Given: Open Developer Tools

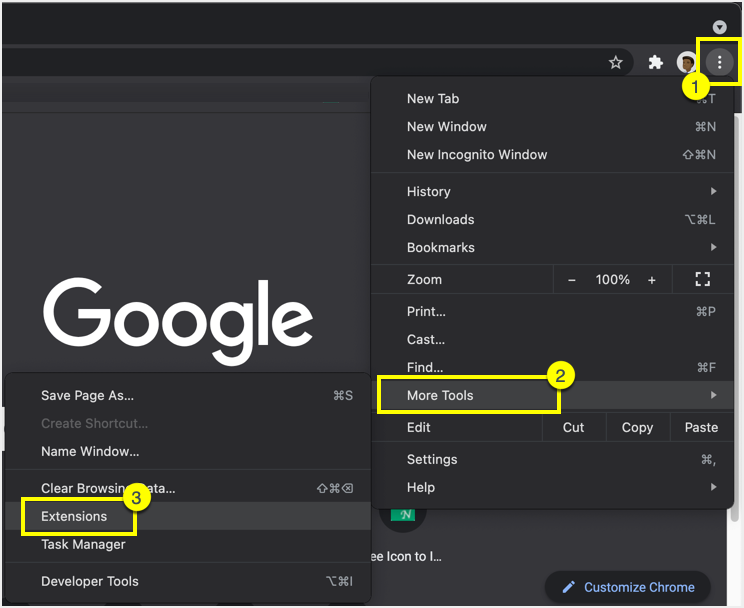Looking at the screenshot, I should point(90,581).
